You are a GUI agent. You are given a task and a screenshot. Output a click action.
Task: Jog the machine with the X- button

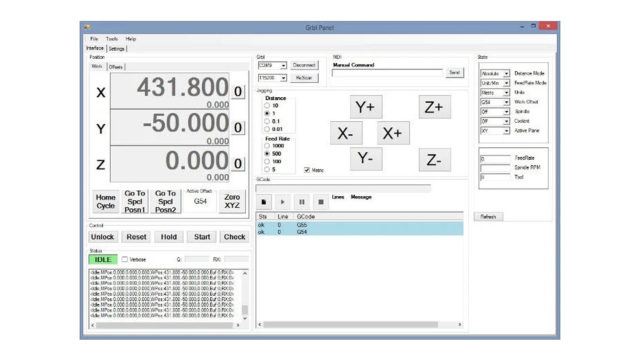click(346, 133)
